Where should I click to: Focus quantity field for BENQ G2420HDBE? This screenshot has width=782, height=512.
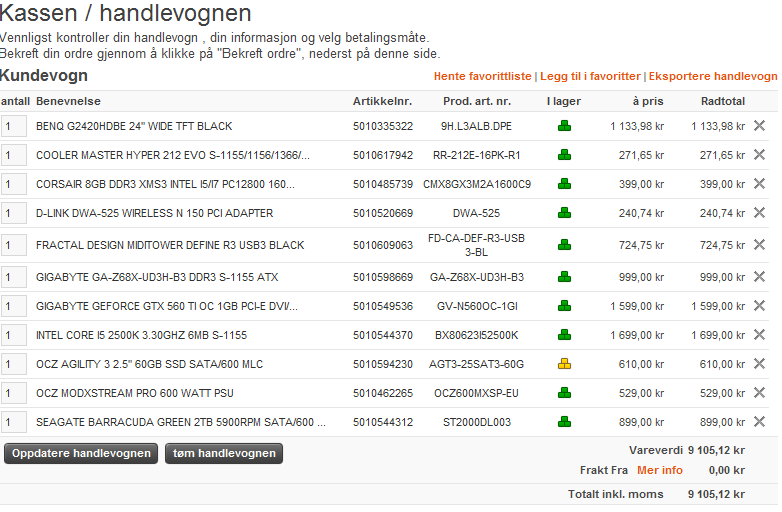[x=13, y=126]
